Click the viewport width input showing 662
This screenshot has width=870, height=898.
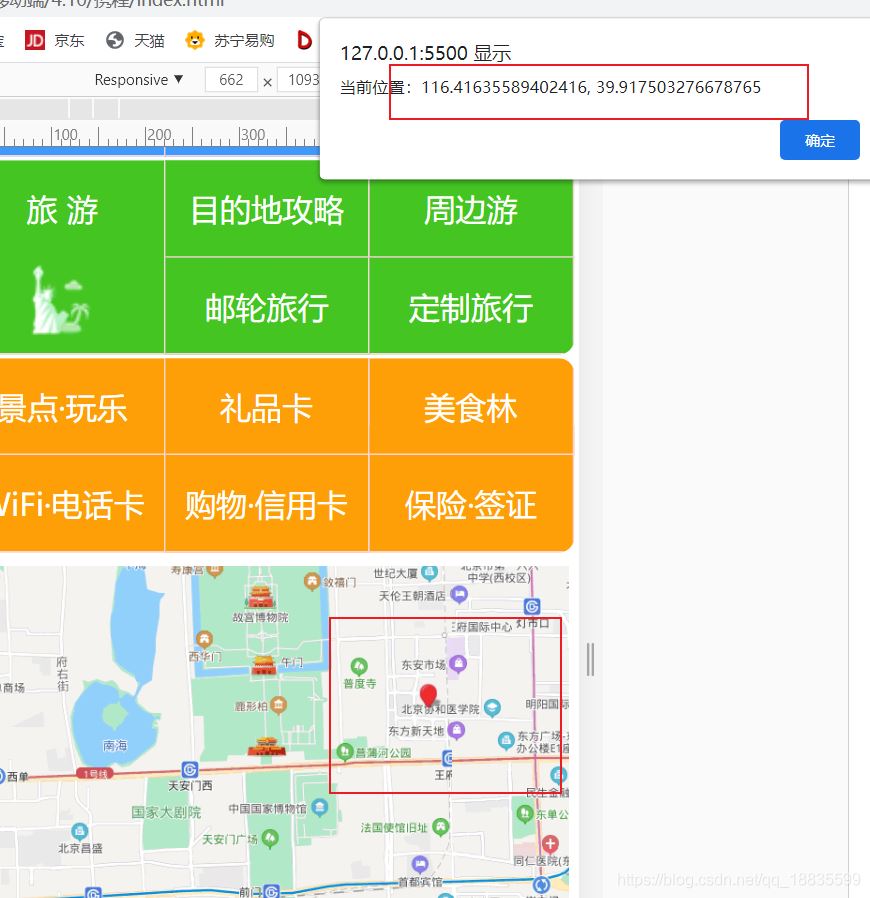(x=231, y=79)
